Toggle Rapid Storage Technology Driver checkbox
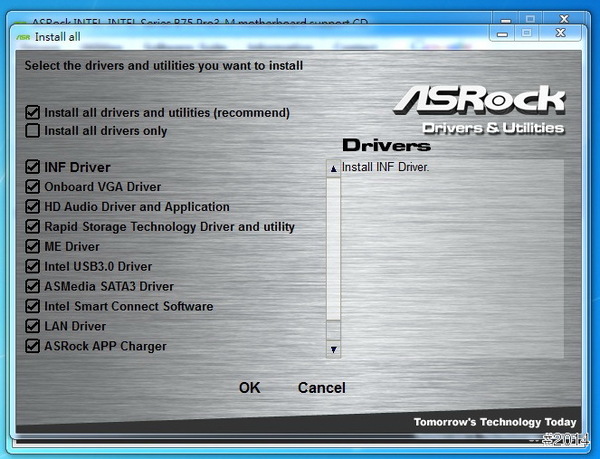Viewport: 600px width, 459px height. (x=34, y=227)
